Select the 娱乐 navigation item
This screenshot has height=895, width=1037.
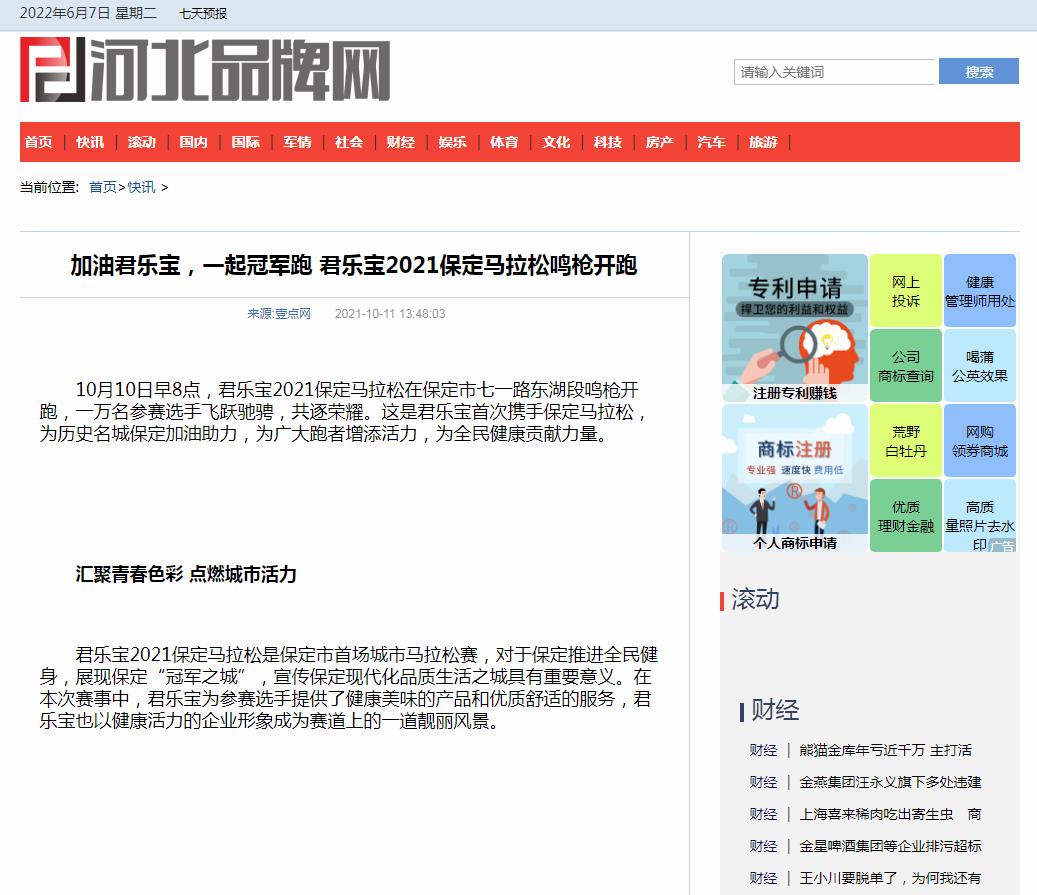click(x=452, y=142)
